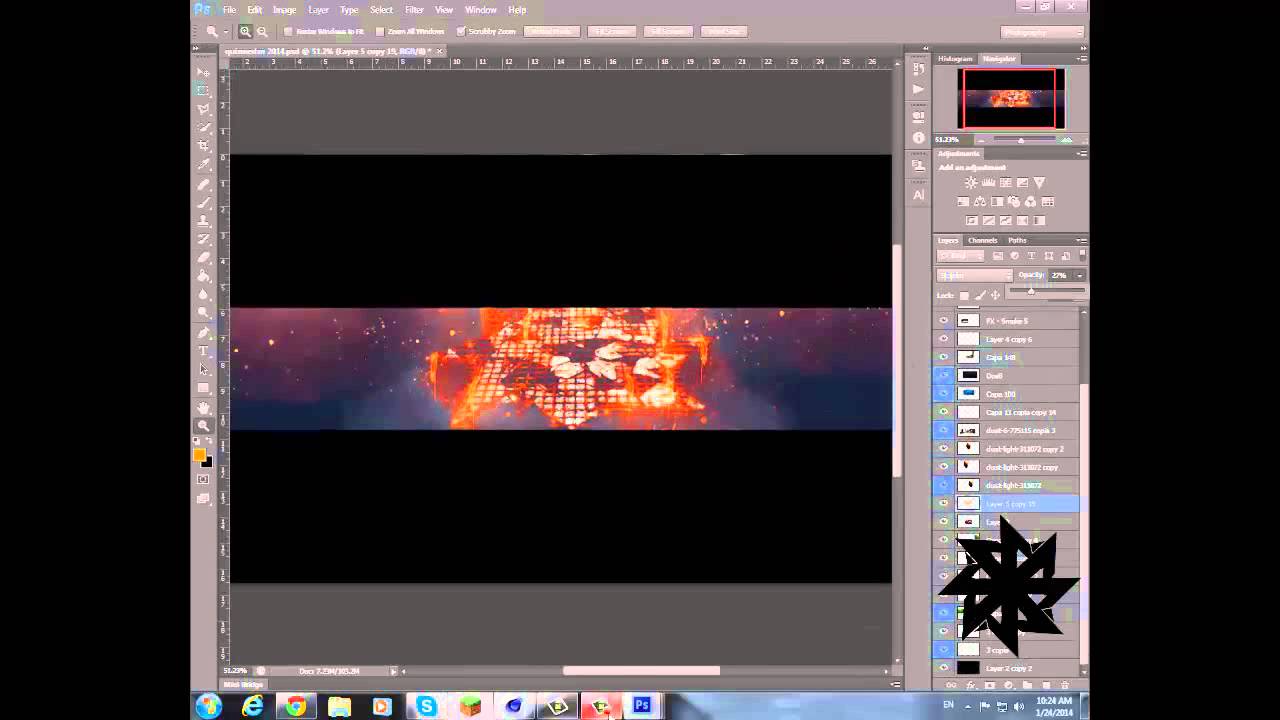Image resolution: width=1280 pixels, height=720 pixels.
Task: Open the Info panel icon
Action: (x=919, y=138)
